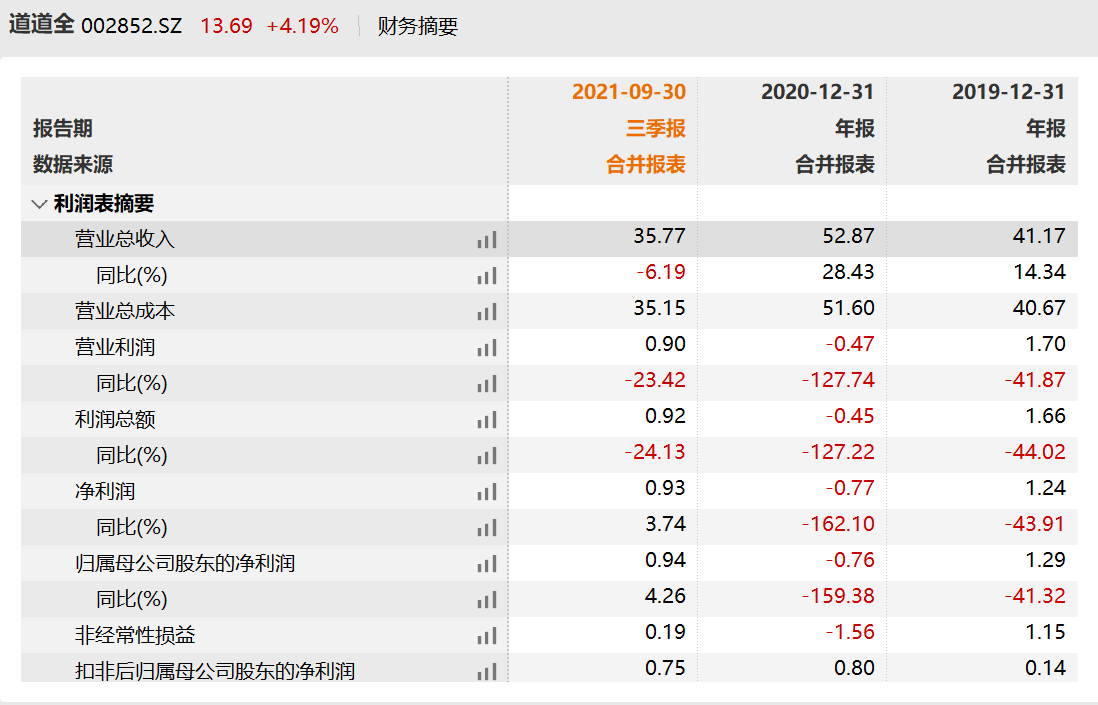This screenshot has width=1098, height=705.
Task: Click chart icon in 净利润 row
Action: tap(487, 492)
